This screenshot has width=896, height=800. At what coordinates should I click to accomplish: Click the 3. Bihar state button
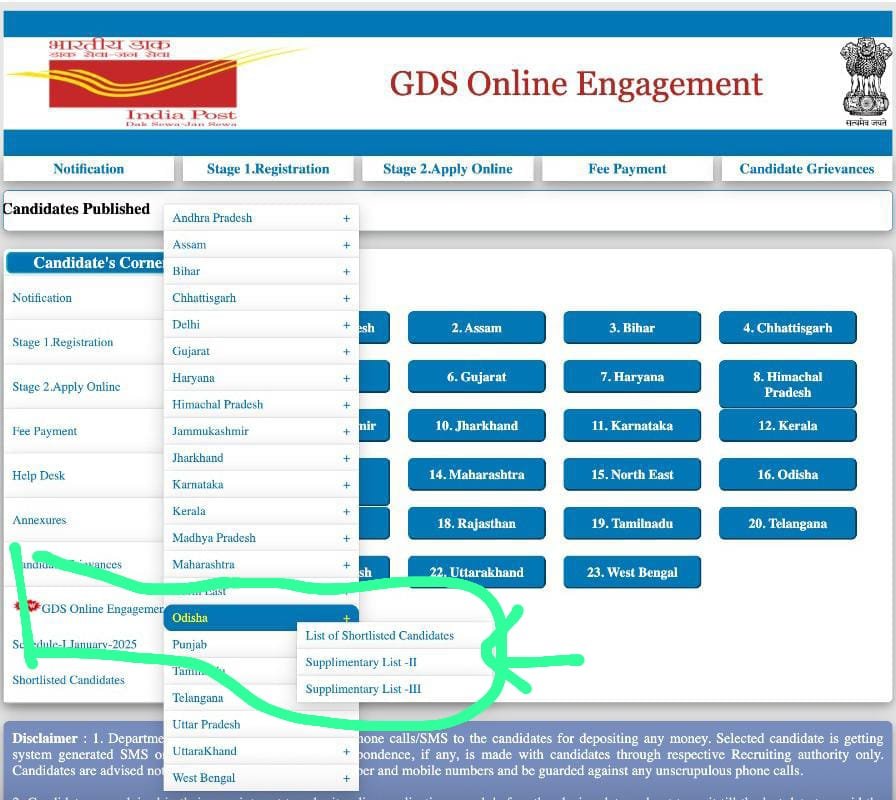(x=632, y=327)
